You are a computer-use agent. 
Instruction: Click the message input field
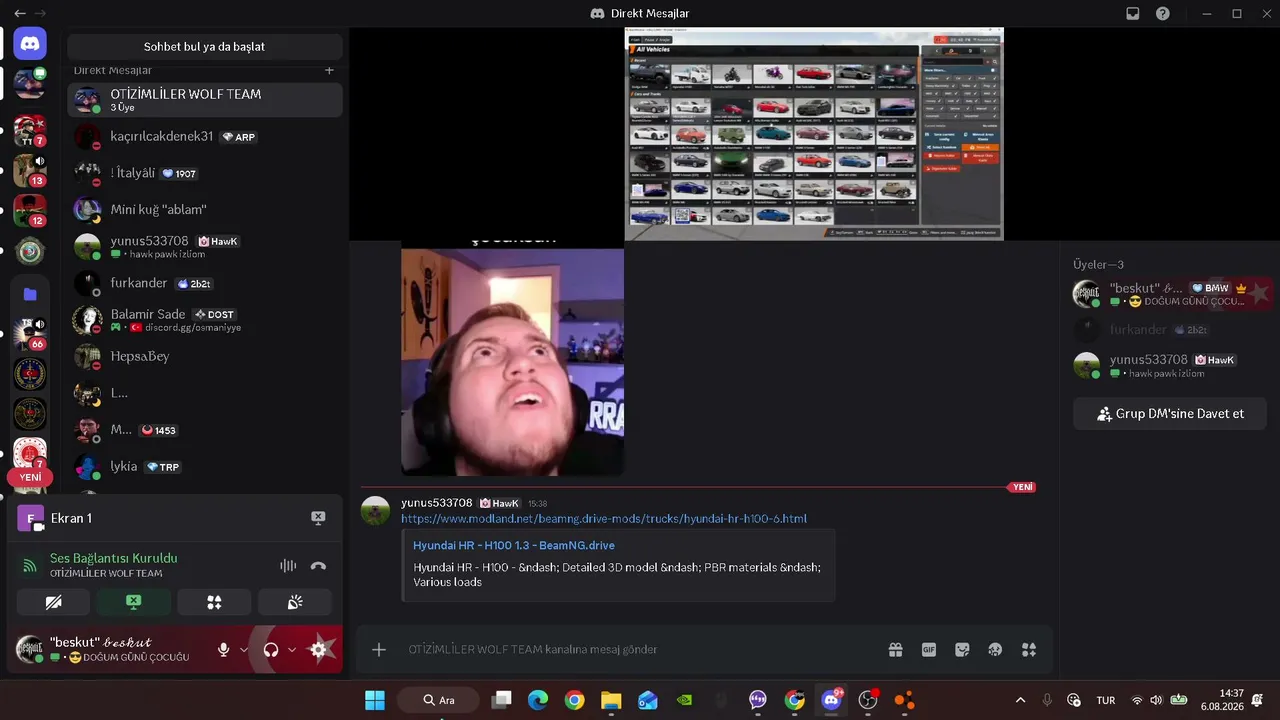(x=640, y=650)
